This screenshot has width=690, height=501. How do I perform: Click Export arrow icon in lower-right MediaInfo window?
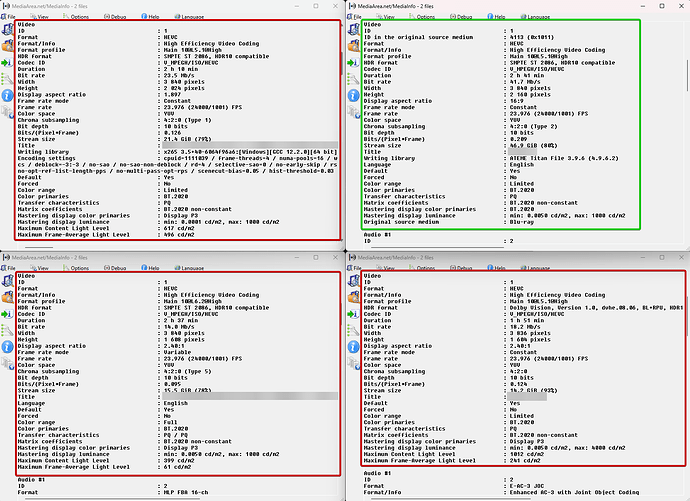click(x=353, y=314)
